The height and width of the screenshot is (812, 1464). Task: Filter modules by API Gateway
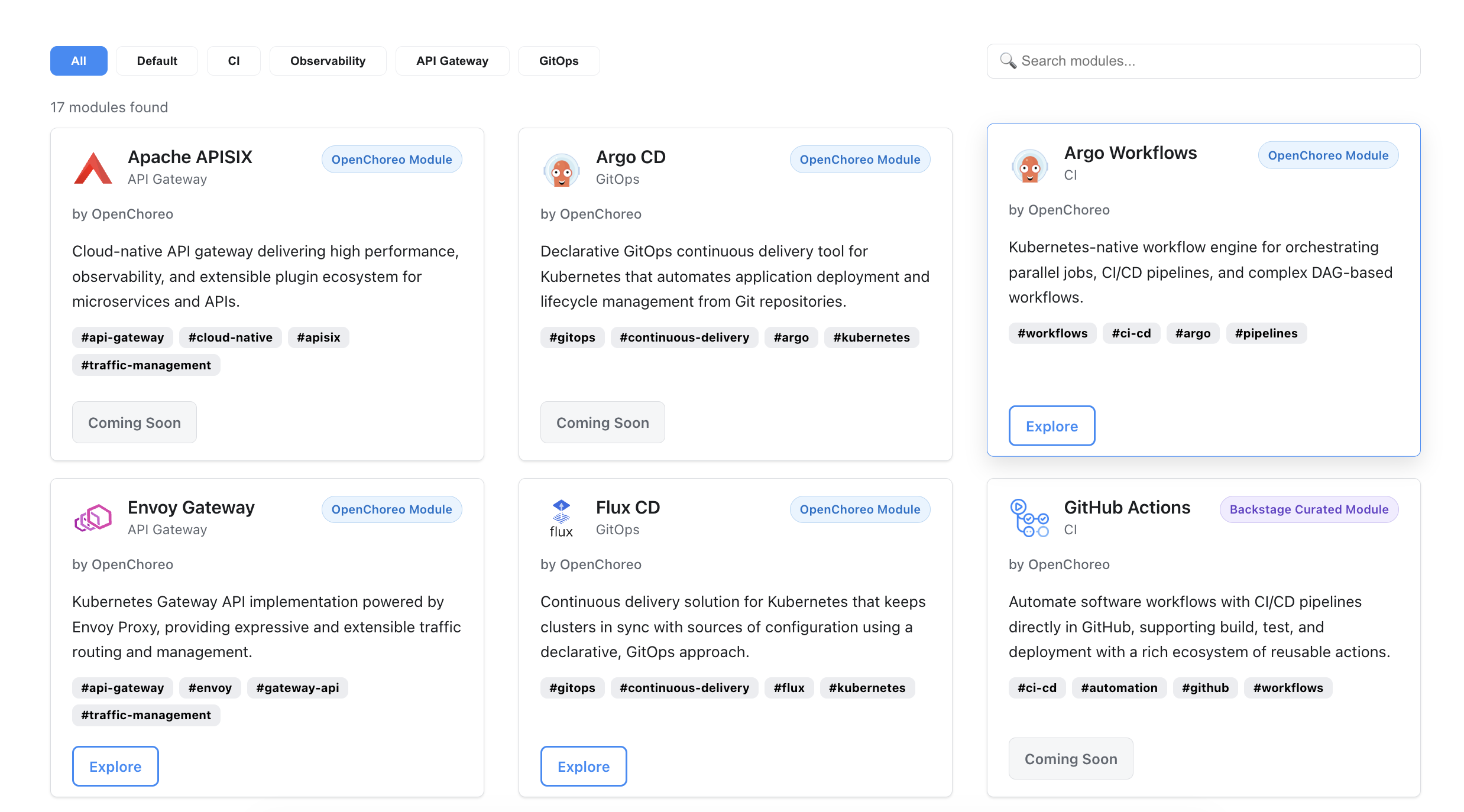[x=452, y=61]
